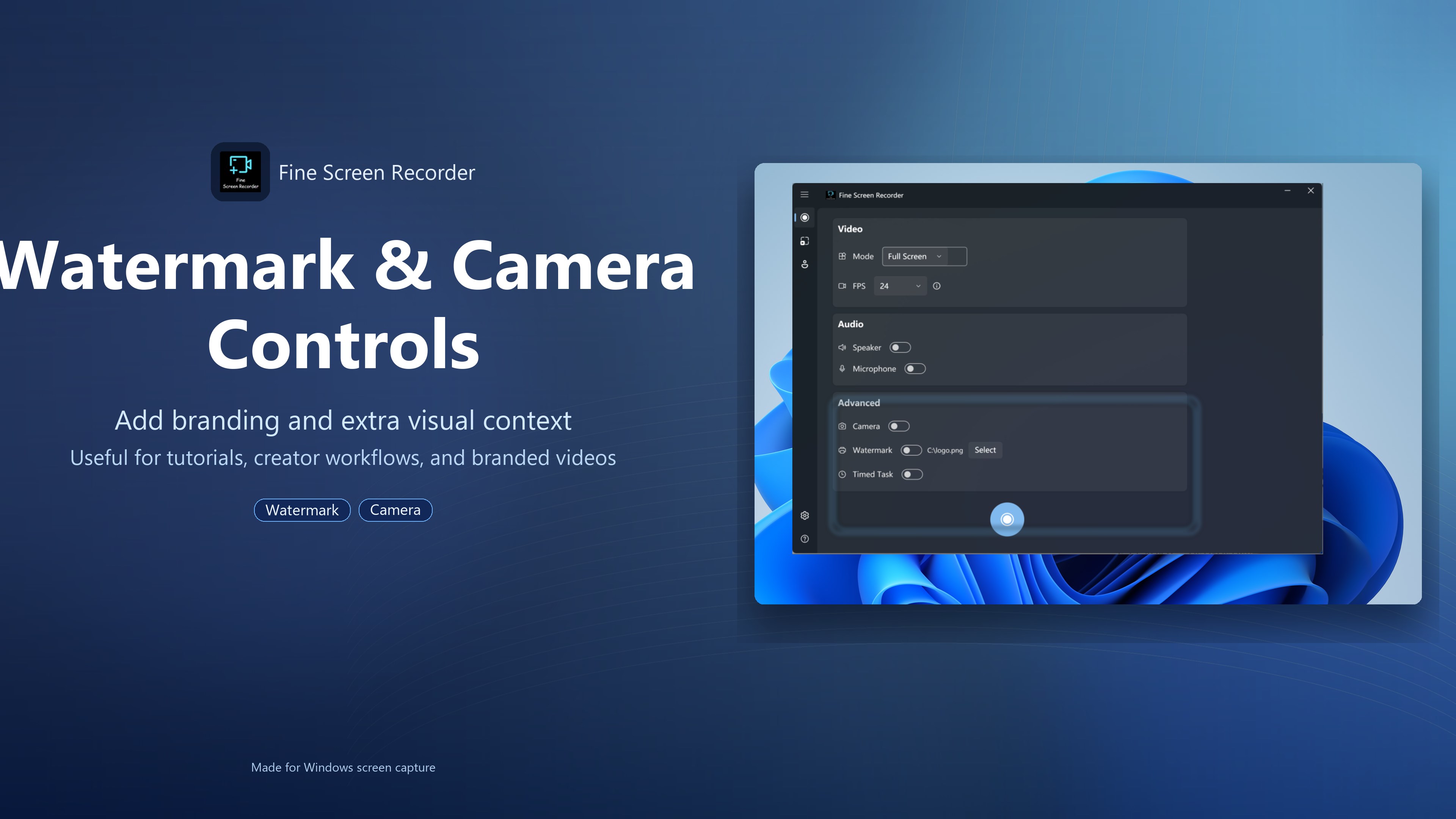Image resolution: width=1456 pixels, height=819 pixels.
Task: Click the Camera pill tag
Action: click(395, 510)
